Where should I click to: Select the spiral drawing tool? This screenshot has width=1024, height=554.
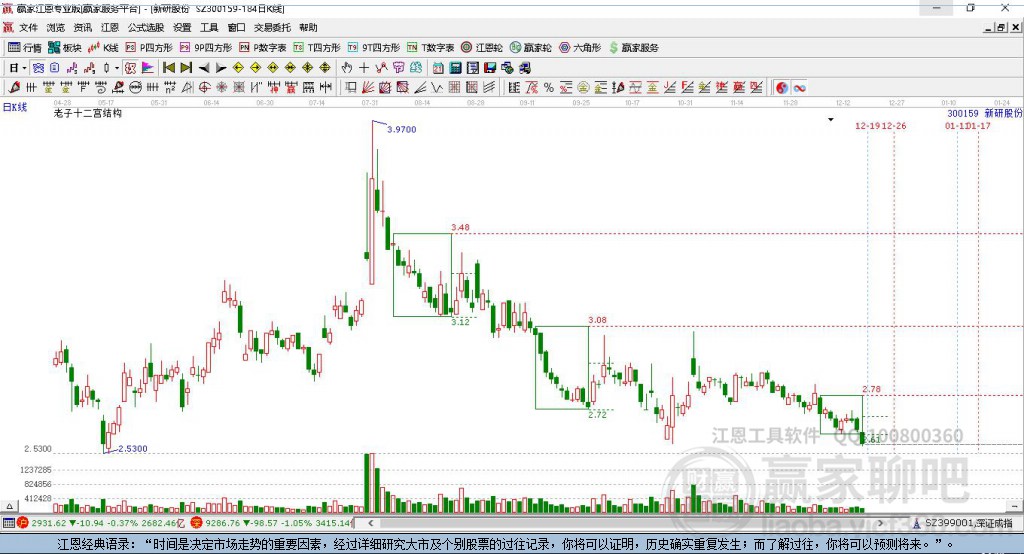pyautogui.click(x=101, y=88)
